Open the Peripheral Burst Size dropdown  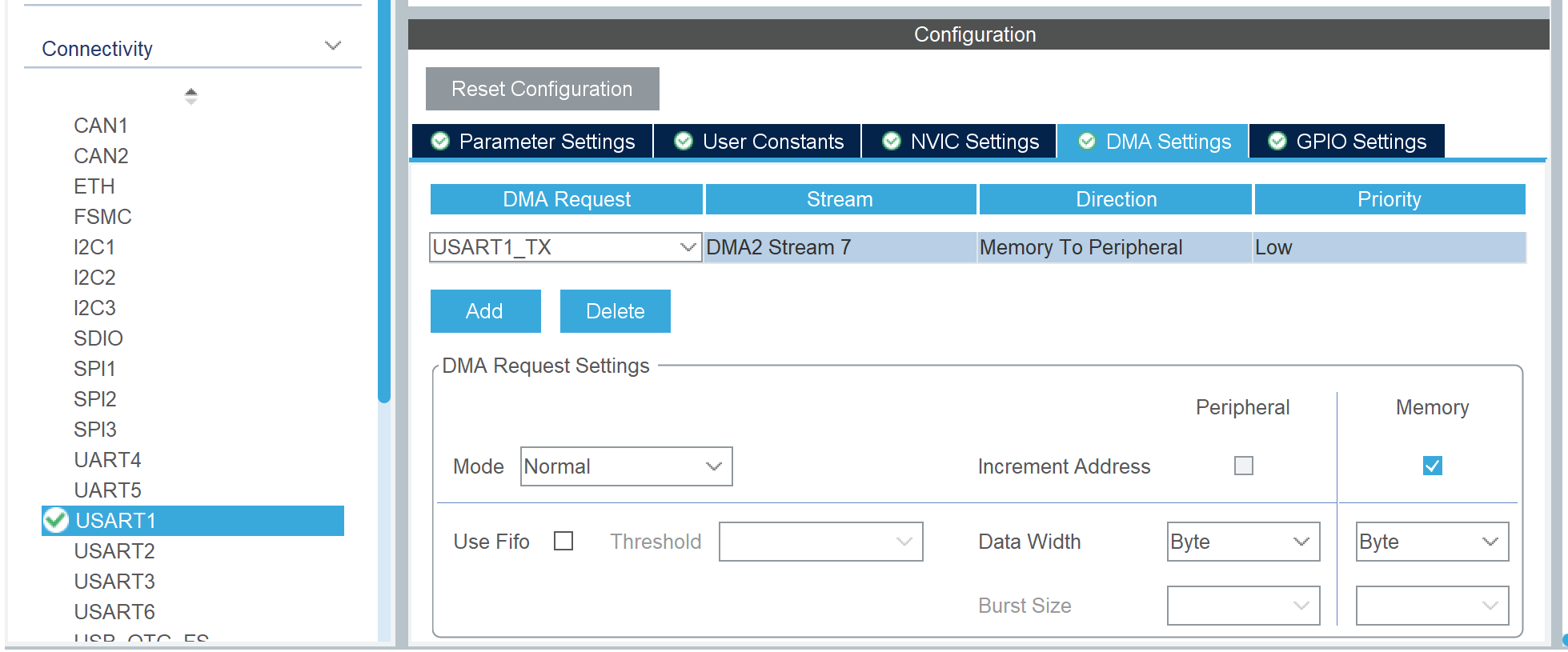tap(1243, 606)
